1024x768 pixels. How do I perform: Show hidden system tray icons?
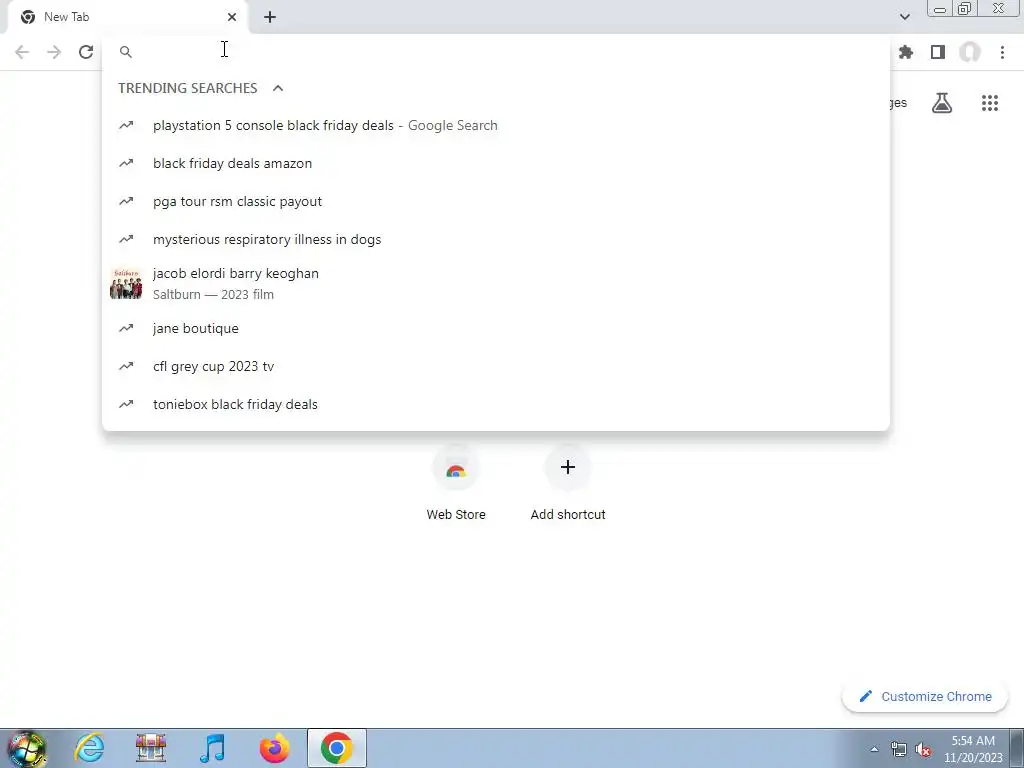pos(874,750)
